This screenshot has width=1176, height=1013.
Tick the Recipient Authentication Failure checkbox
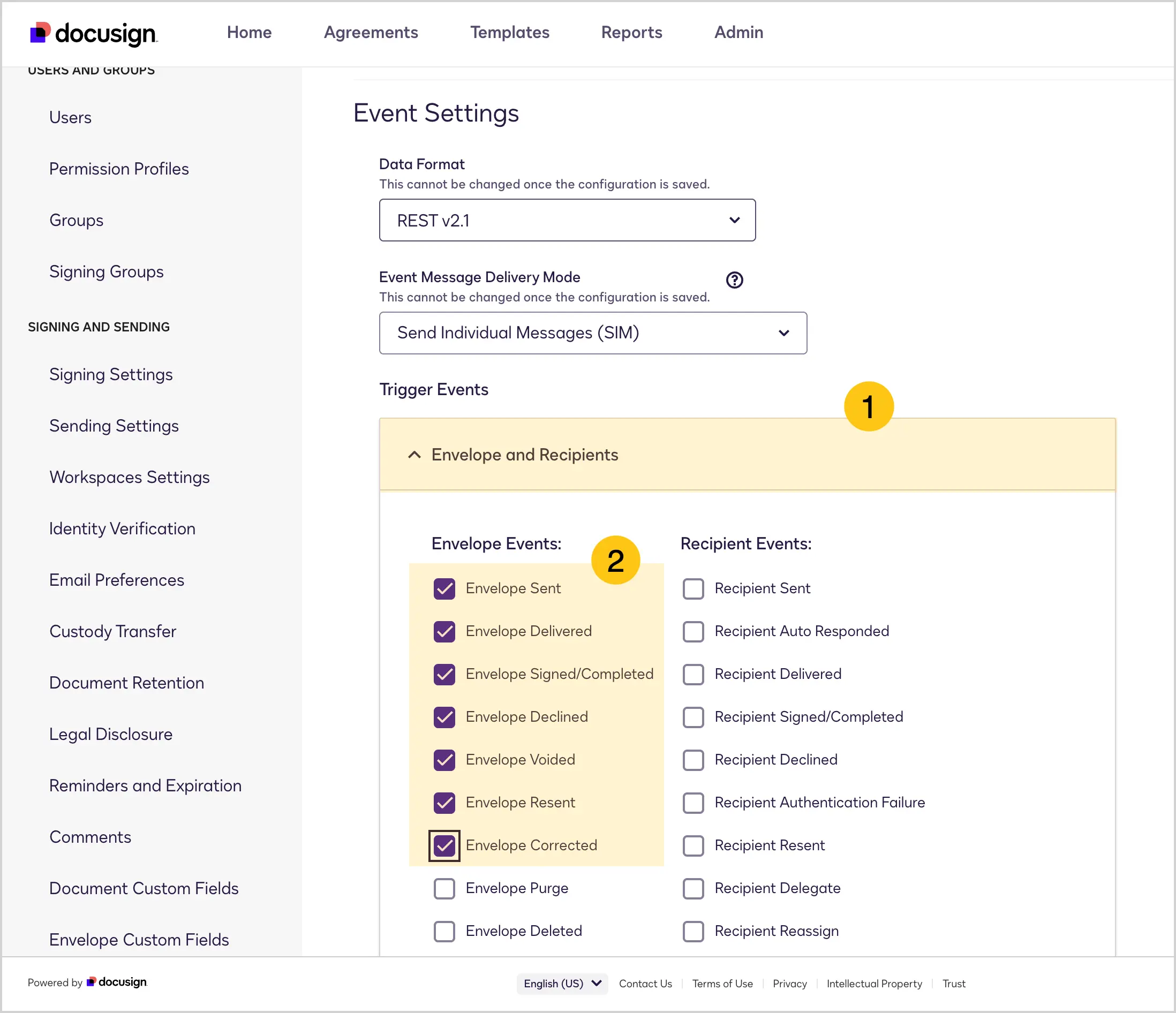[693, 803]
